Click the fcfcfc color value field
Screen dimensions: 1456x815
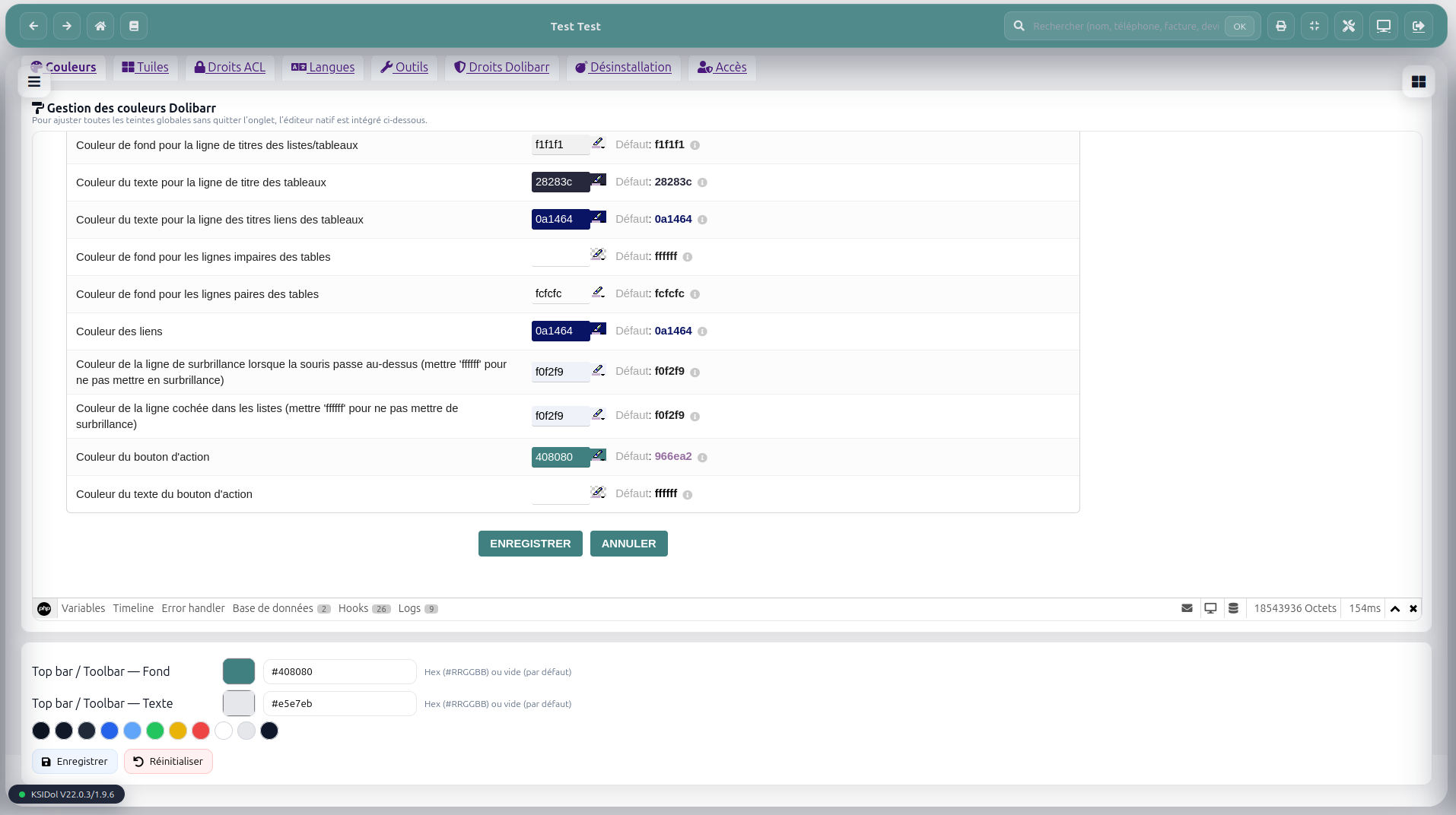click(x=561, y=294)
